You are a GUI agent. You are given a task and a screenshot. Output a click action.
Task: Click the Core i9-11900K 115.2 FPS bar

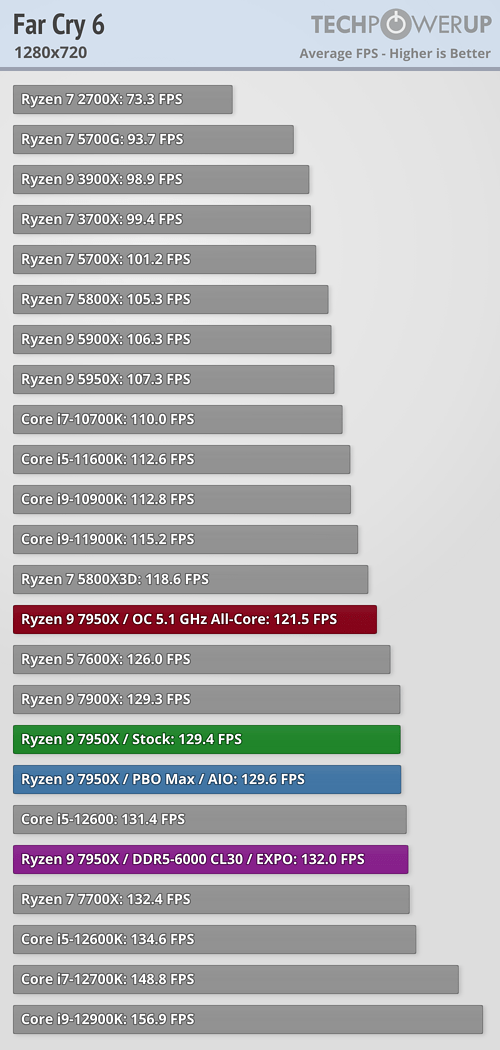coord(185,539)
